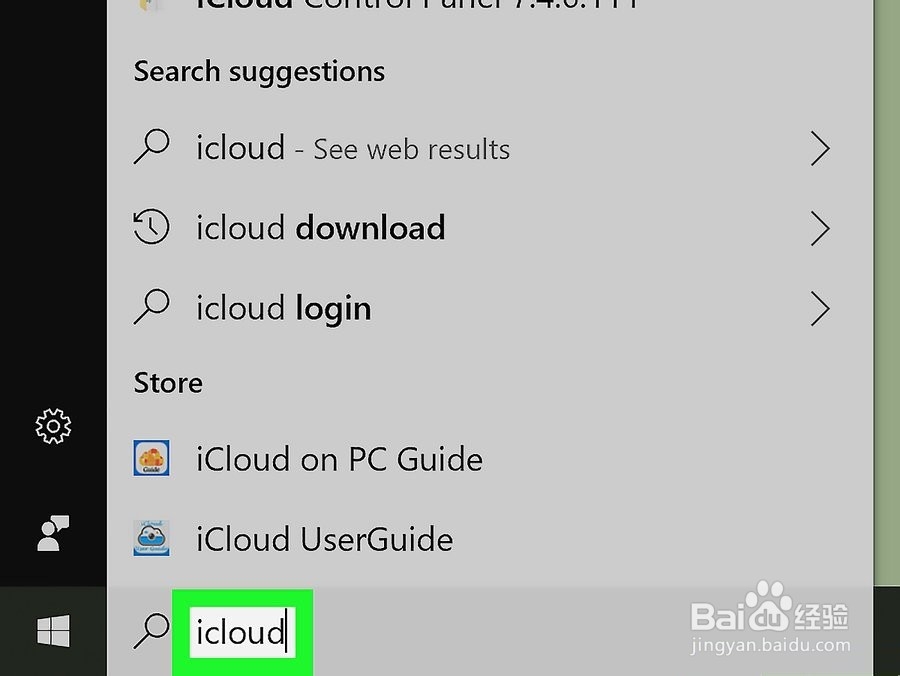Open the Windows Start button
The height and width of the screenshot is (676, 900).
[x=53, y=631]
